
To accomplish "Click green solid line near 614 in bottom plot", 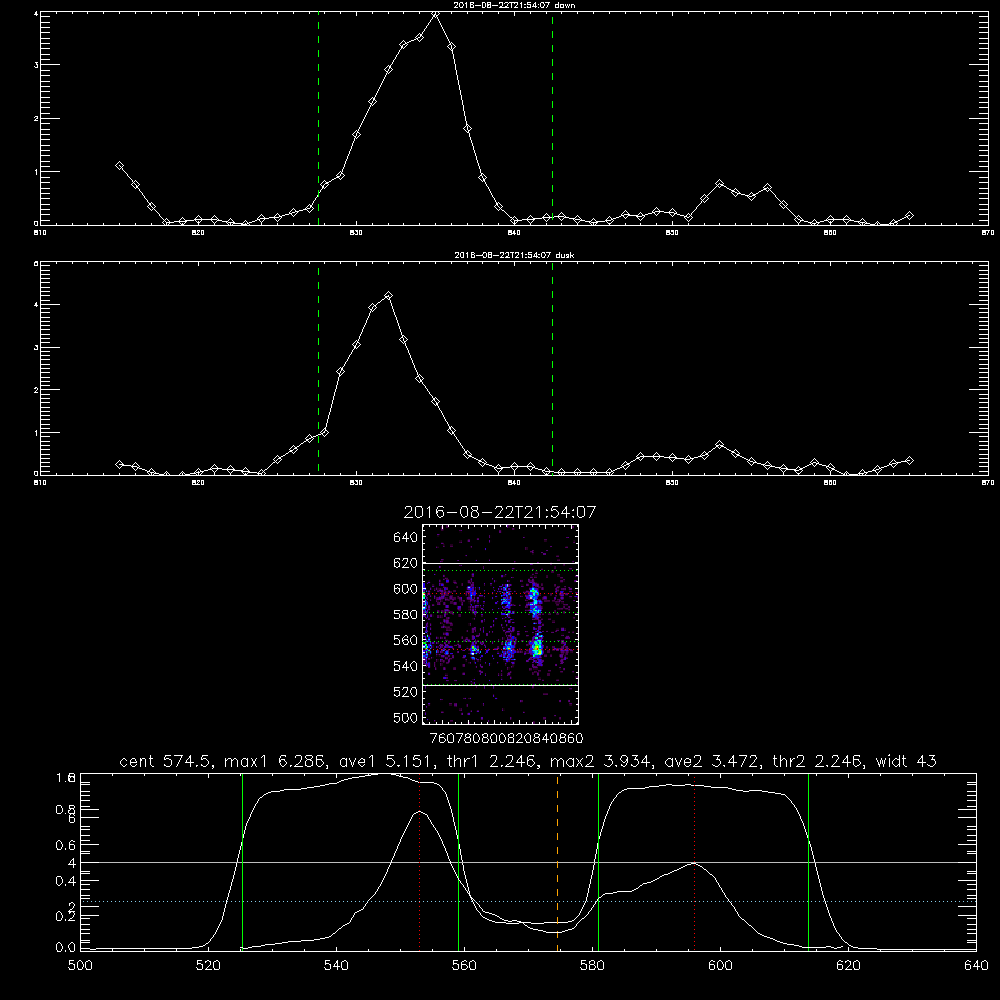I will [x=808, y=862].
